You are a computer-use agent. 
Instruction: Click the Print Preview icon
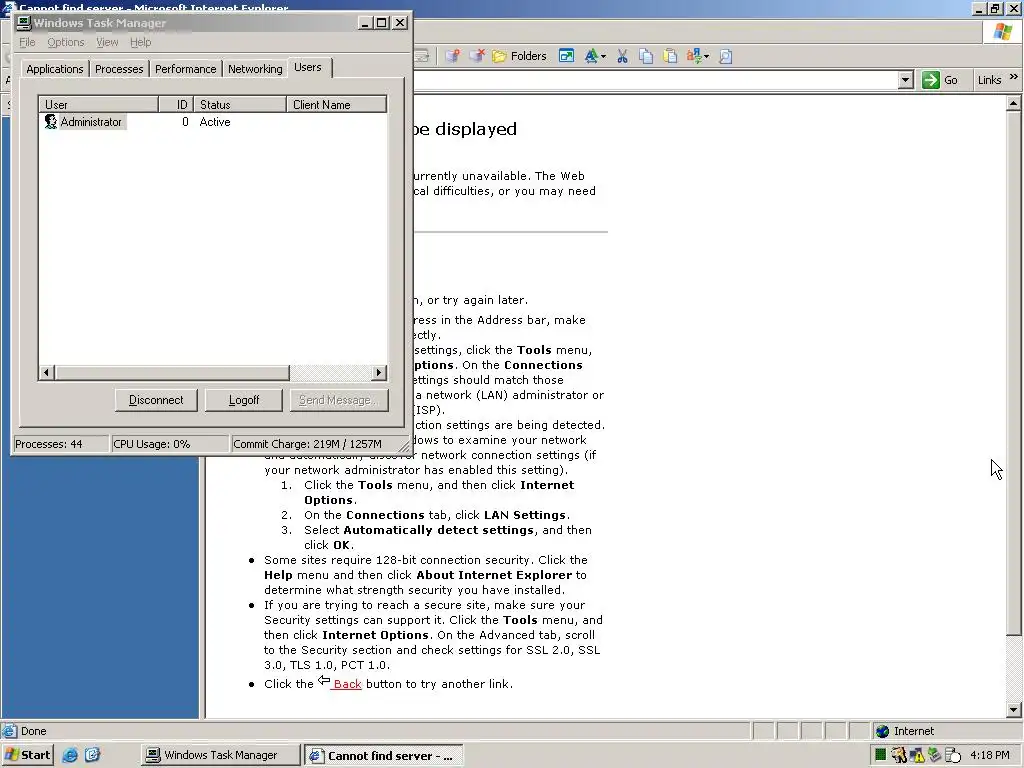pyautogui.click(x=726, y=56)
